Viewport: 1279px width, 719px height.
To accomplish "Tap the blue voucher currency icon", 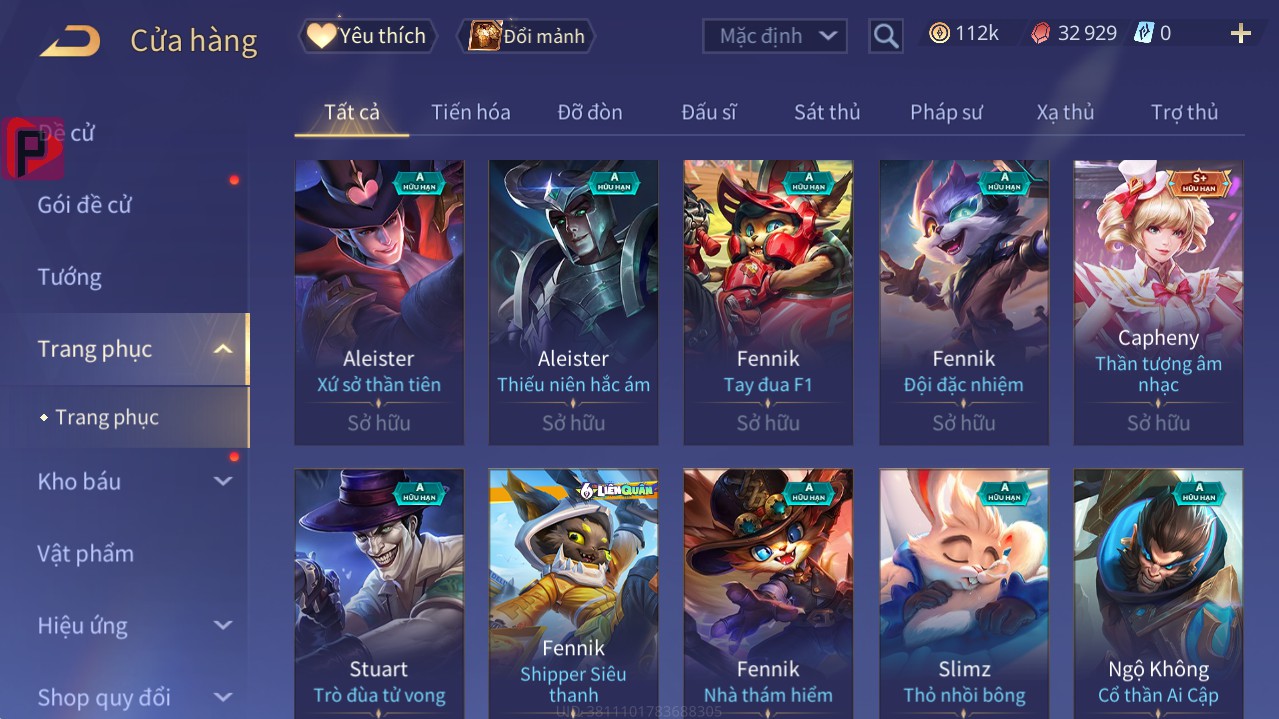I will [1143, 33].
